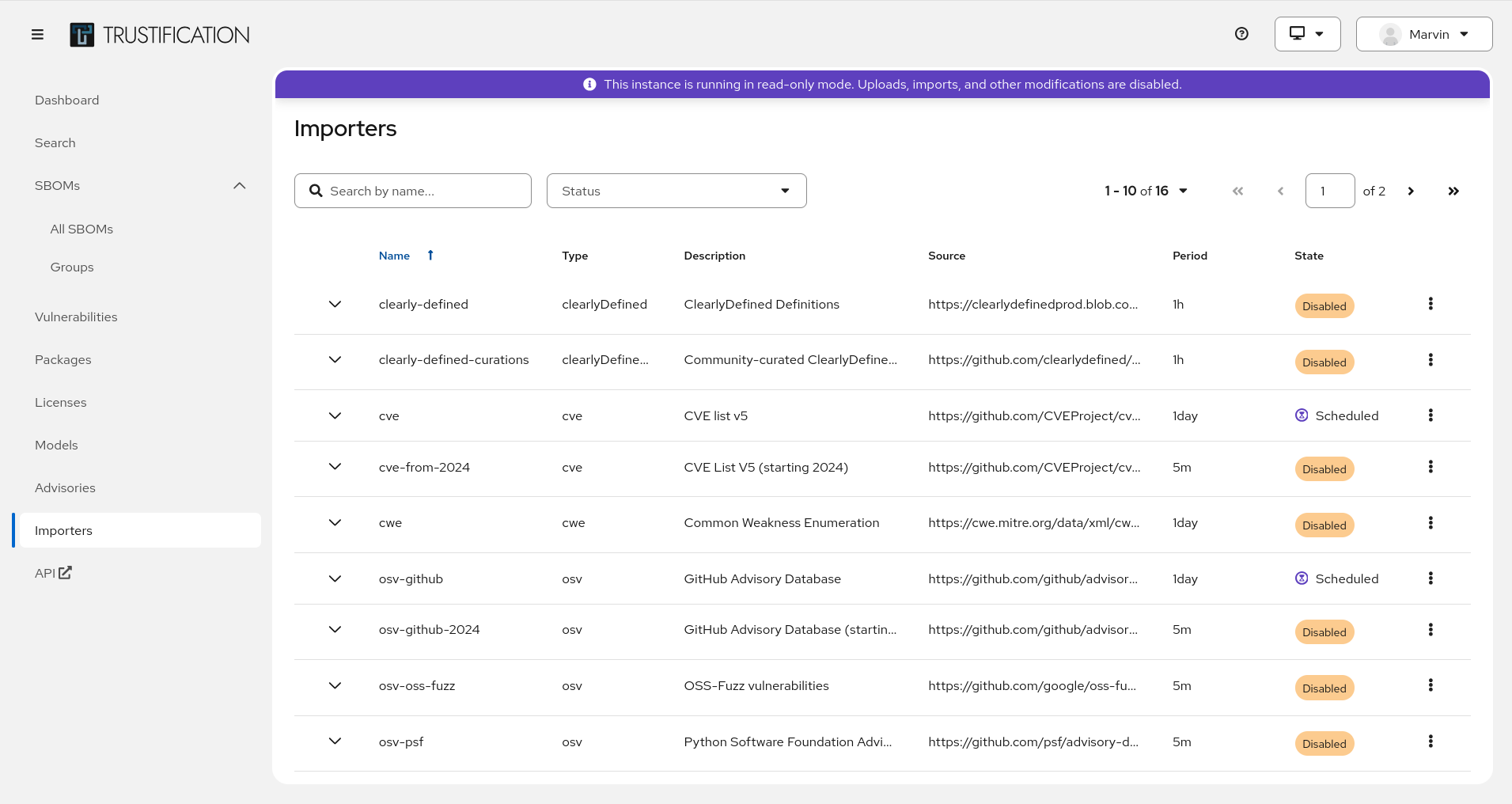
Task: Open kebab actions menu for osv-psf row
Action: (1431, 741)
